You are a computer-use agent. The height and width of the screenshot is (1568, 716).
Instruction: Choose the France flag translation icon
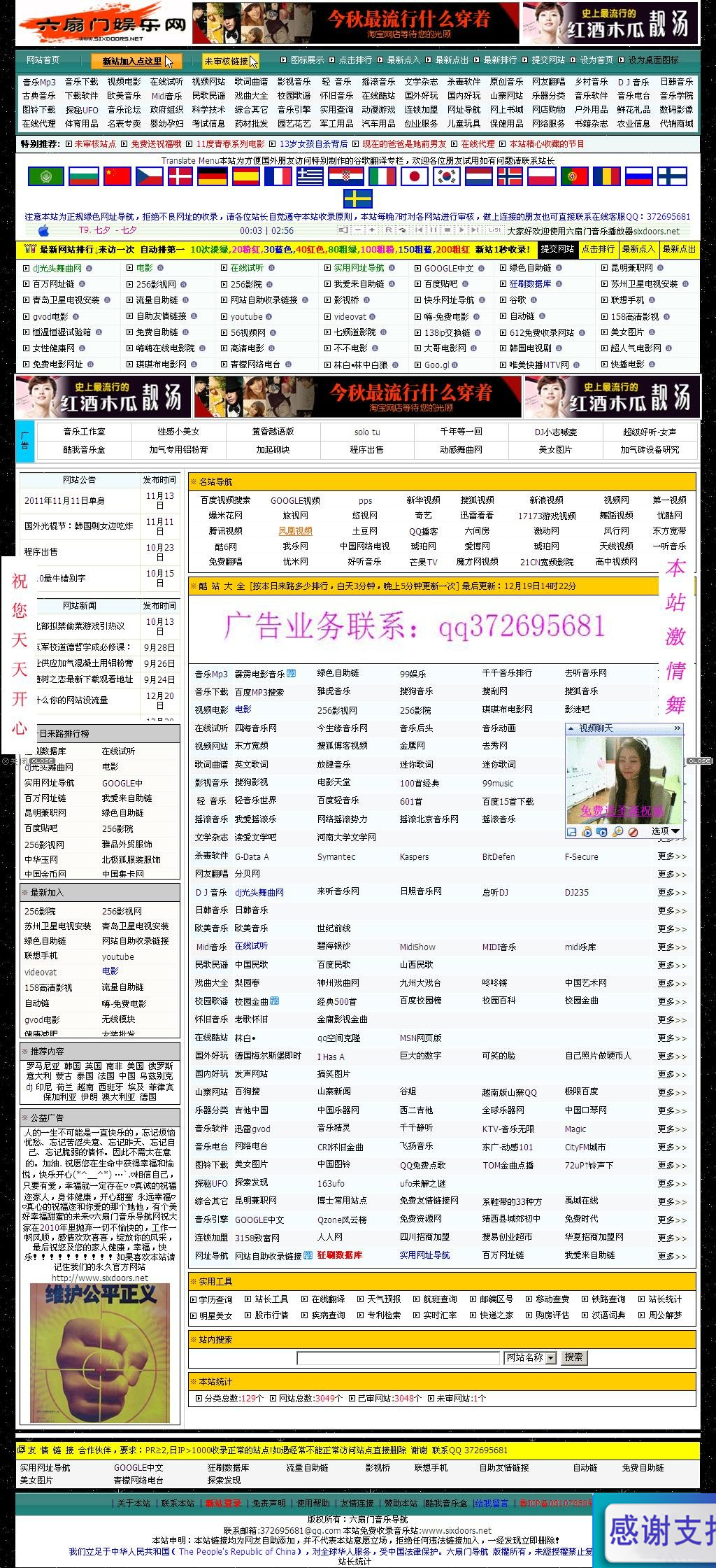(278, 176)
